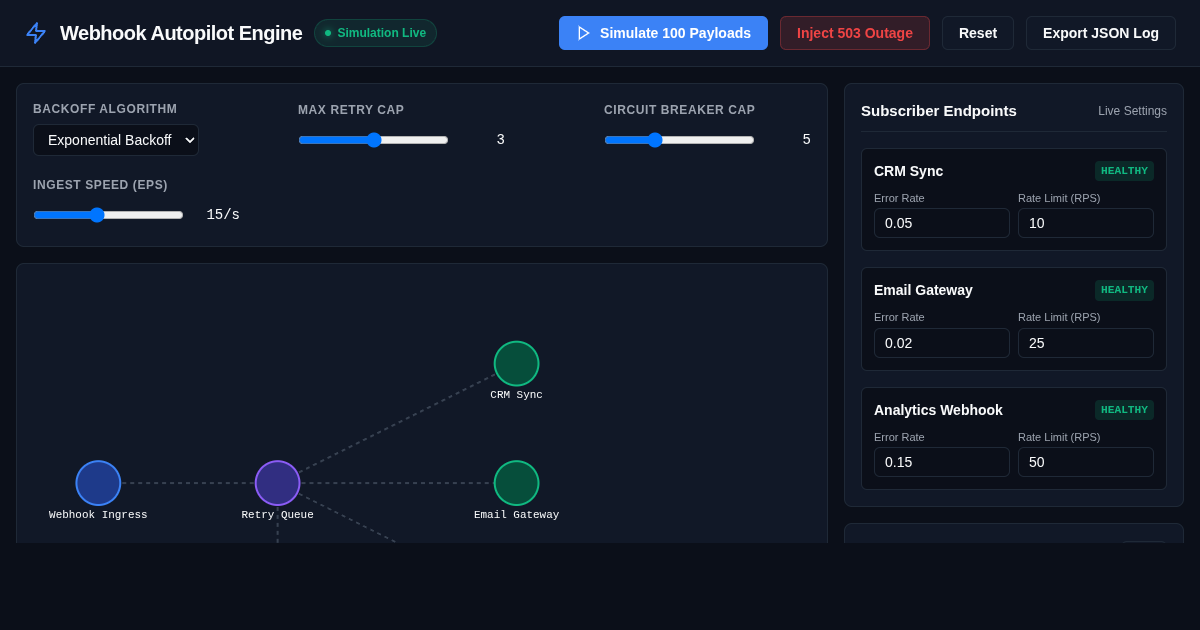This screenshot has width=1200, height=630.
Task: Click the Circuit Breaker Cap value 5
Action: (806, 139)
